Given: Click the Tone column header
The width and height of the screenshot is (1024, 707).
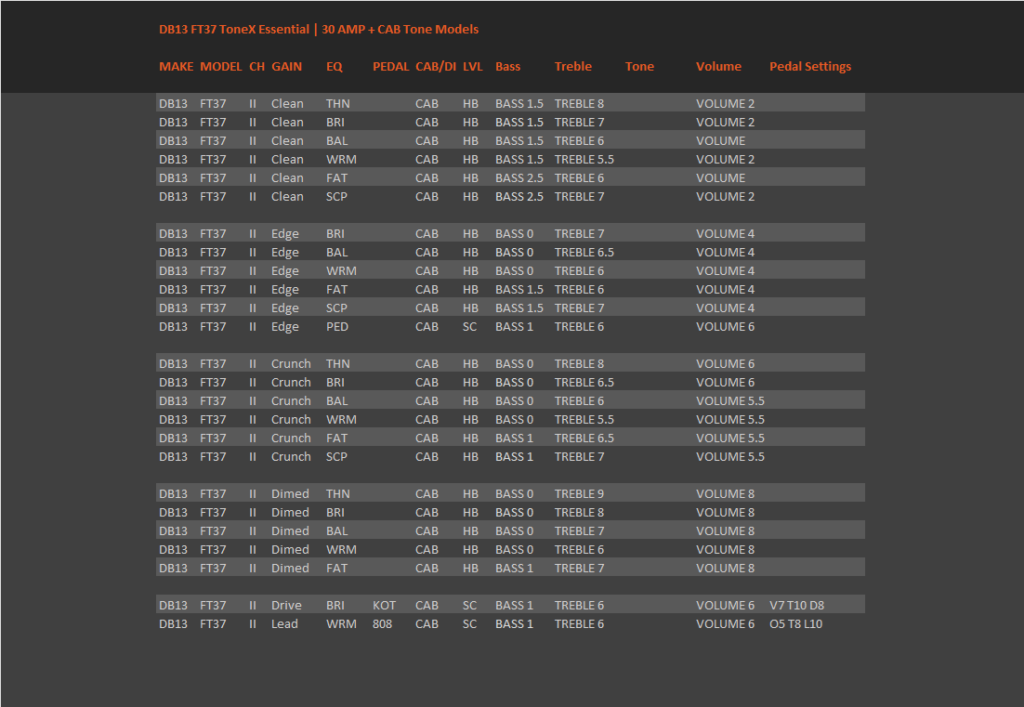Looking at the screenshot, I should pos(639,67).
